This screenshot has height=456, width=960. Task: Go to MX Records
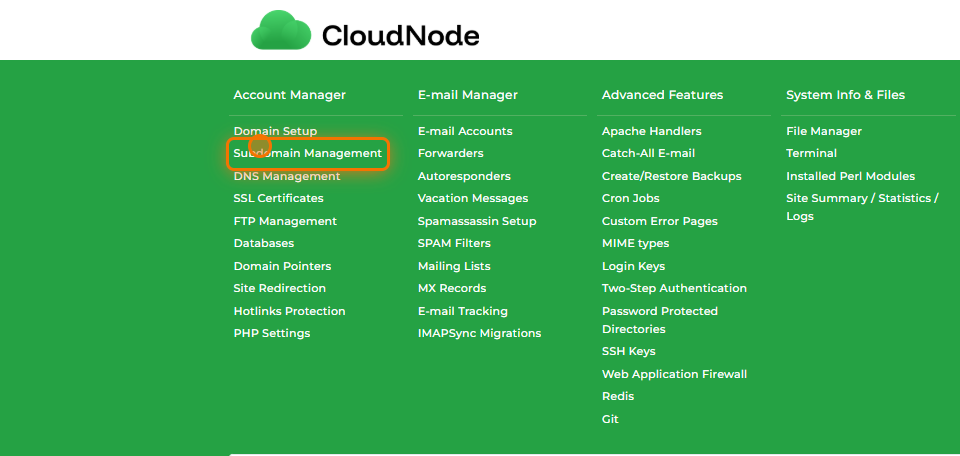(x=452, y=288)
